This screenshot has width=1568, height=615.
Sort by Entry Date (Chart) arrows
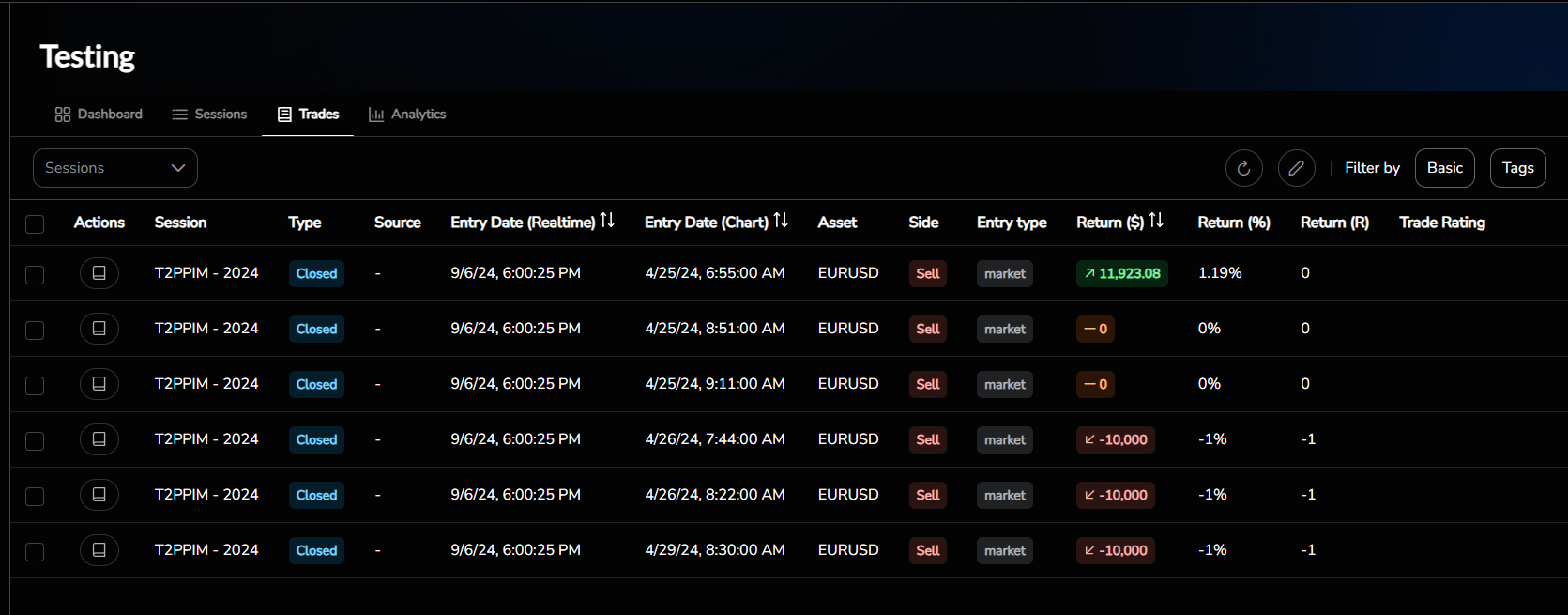(781, 221)
